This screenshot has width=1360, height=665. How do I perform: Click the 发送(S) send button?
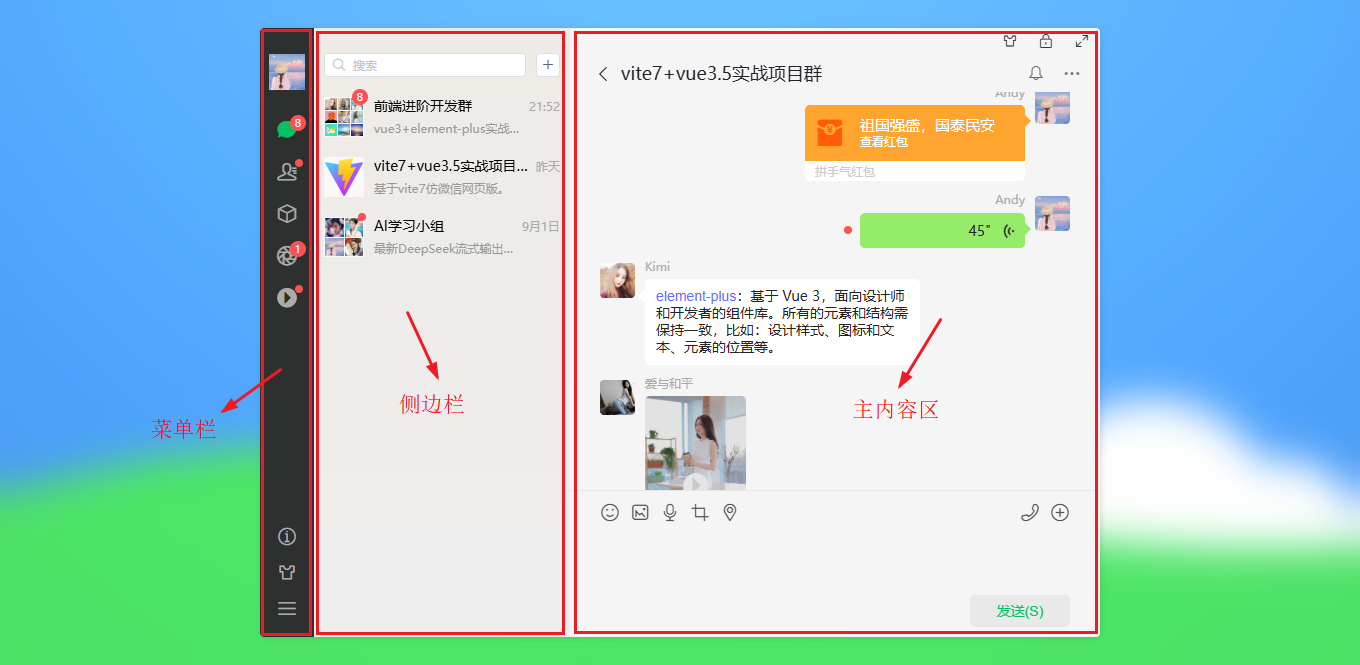click(1020, 611)
